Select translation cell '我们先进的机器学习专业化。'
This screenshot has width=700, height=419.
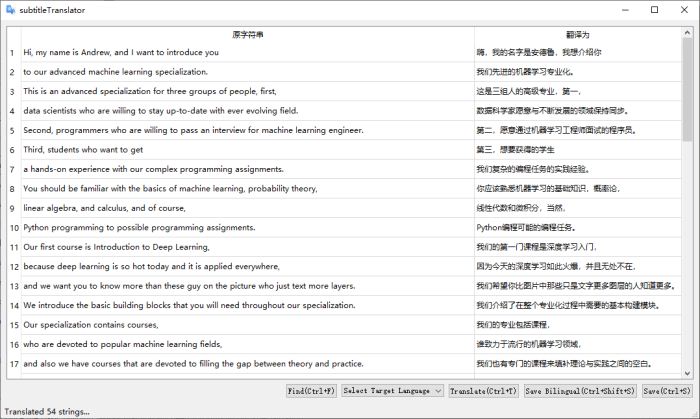click(578, 72)
